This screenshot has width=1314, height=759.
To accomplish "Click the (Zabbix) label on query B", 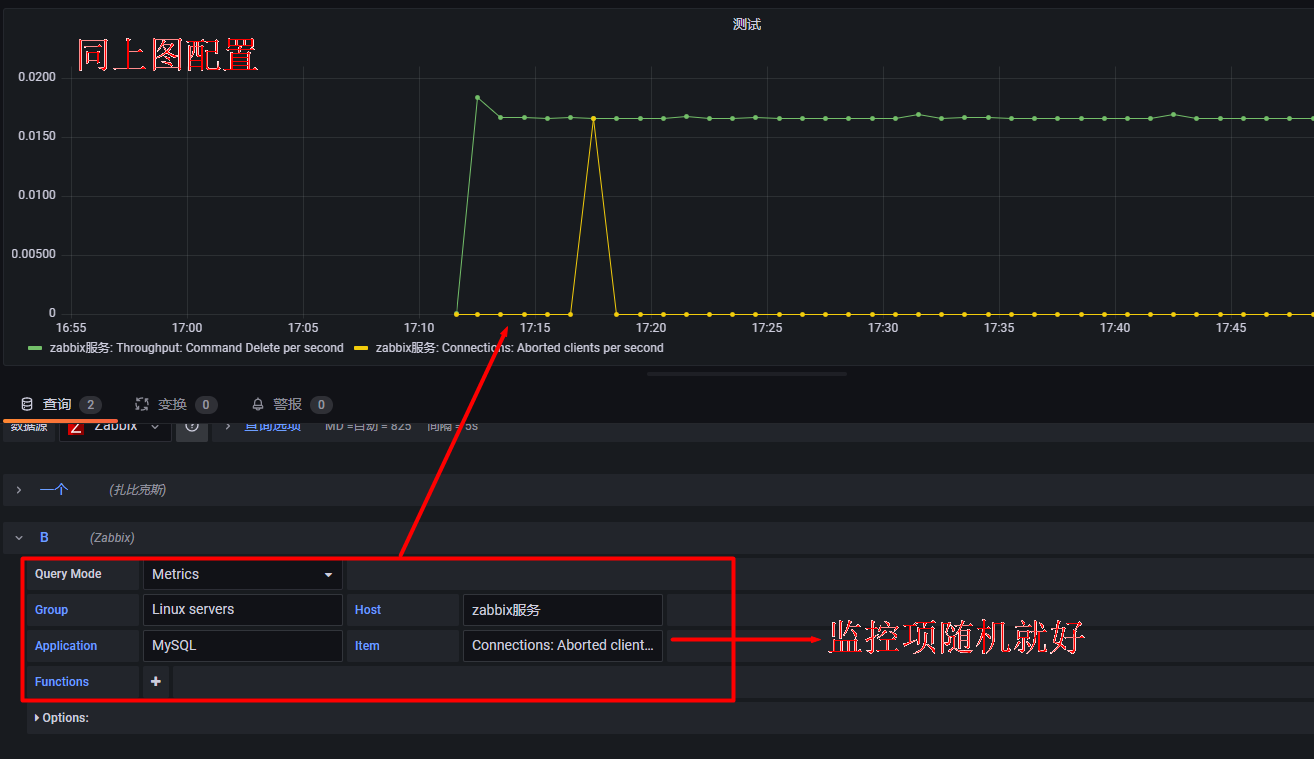I will click(112, 538).
